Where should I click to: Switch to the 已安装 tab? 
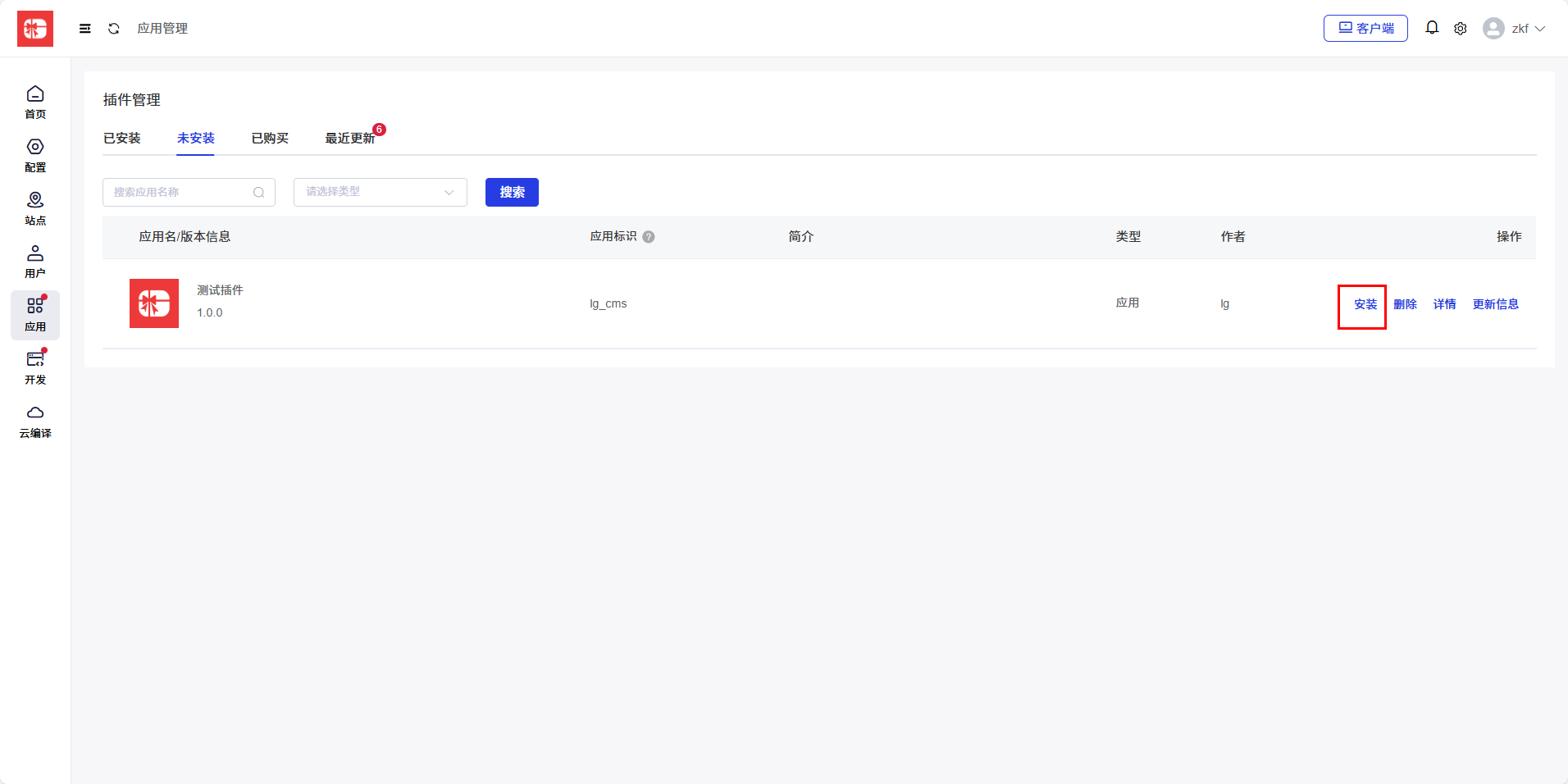(x=121, y=138)
